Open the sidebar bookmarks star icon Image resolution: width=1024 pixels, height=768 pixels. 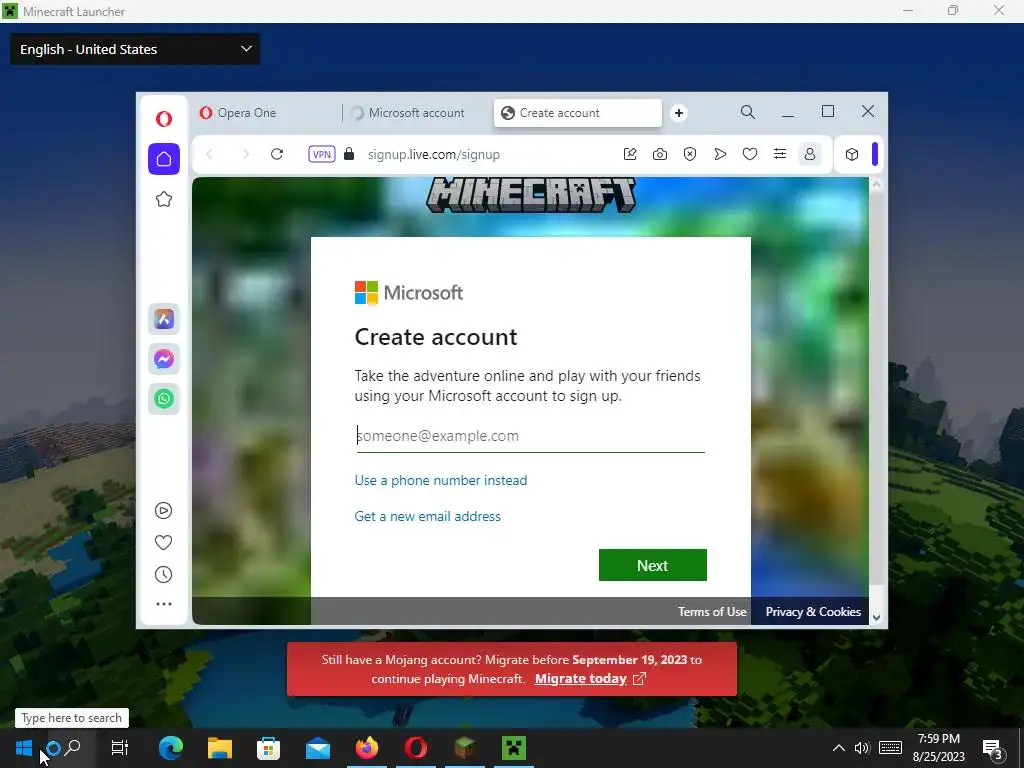tap(164, 199)
